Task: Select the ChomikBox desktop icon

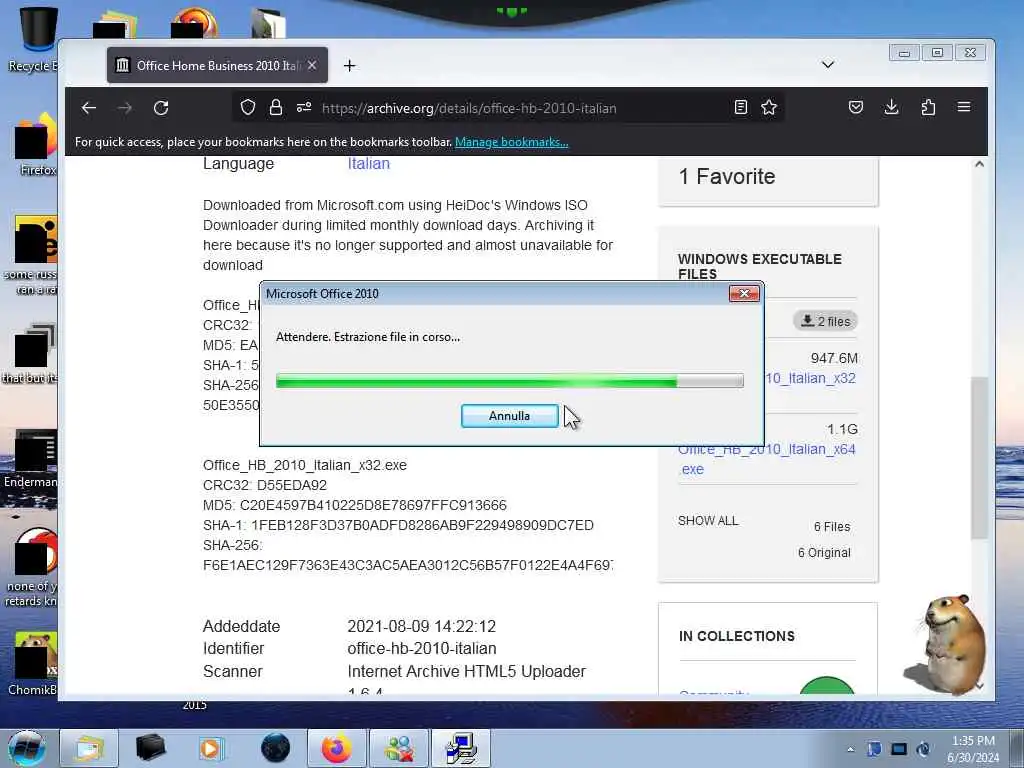Action: (33, 663)
